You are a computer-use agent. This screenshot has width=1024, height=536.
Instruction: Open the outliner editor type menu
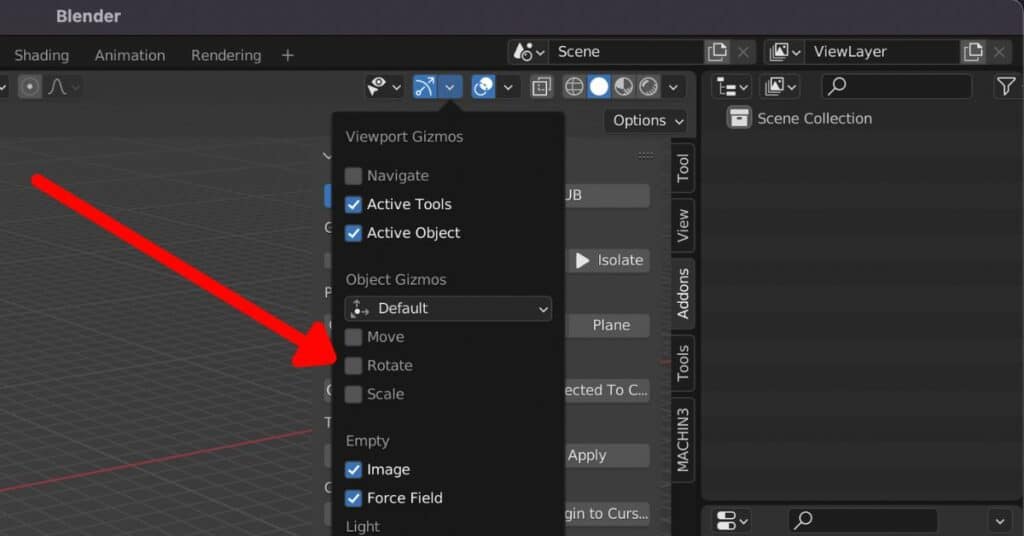tap(732, 87)
